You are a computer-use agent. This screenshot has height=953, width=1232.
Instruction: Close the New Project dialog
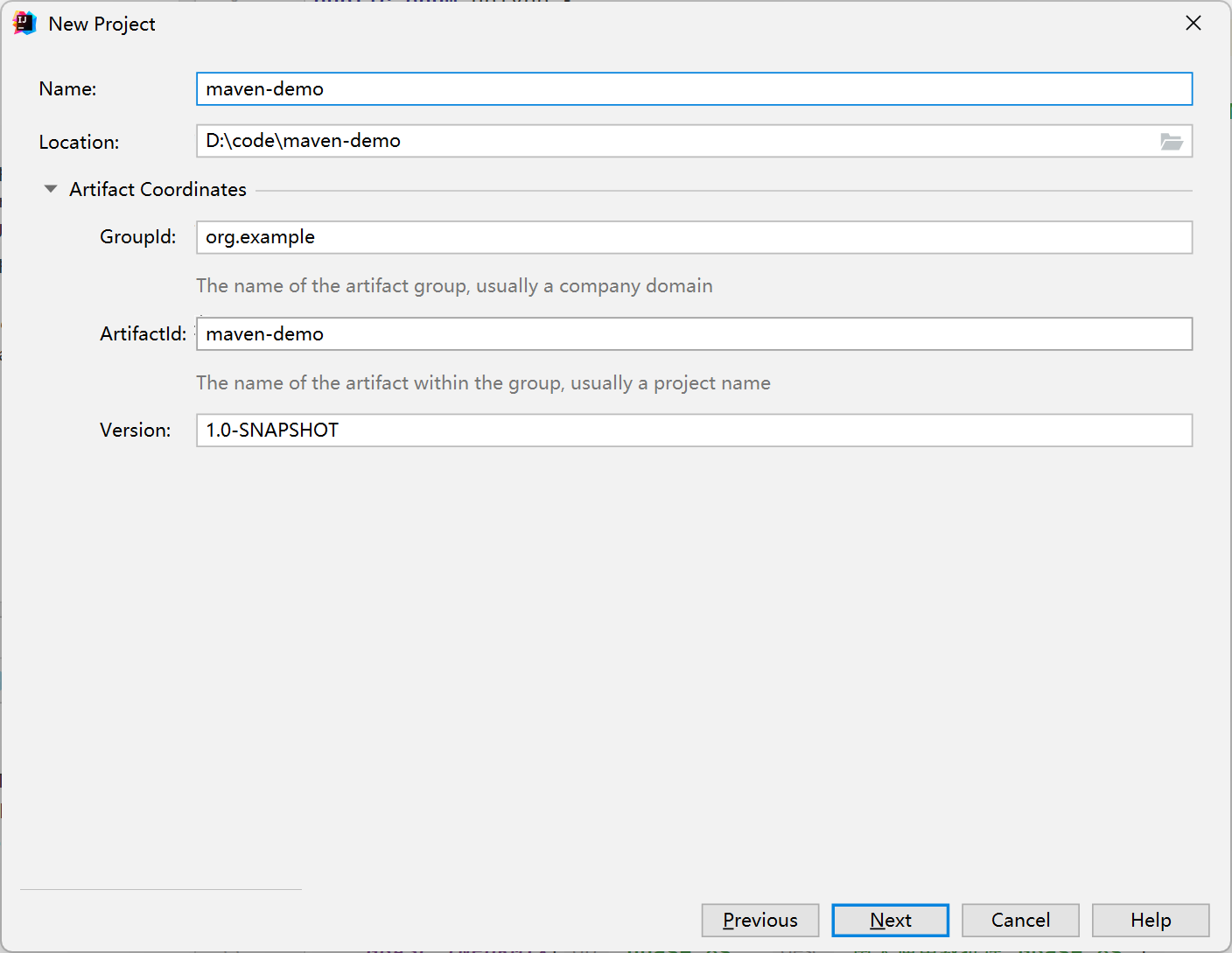pyautogui.click(x=1193, y=24)
